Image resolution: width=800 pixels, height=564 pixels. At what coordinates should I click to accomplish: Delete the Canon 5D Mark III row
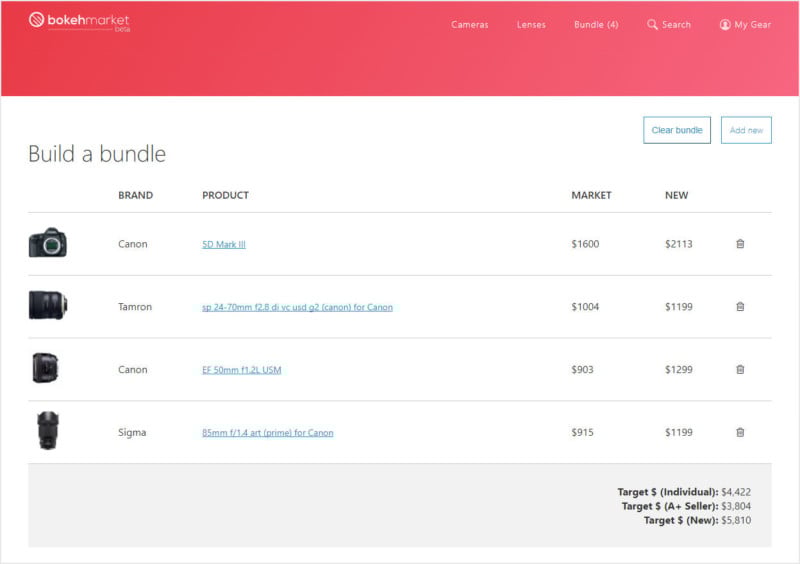[x=740, y=244]
